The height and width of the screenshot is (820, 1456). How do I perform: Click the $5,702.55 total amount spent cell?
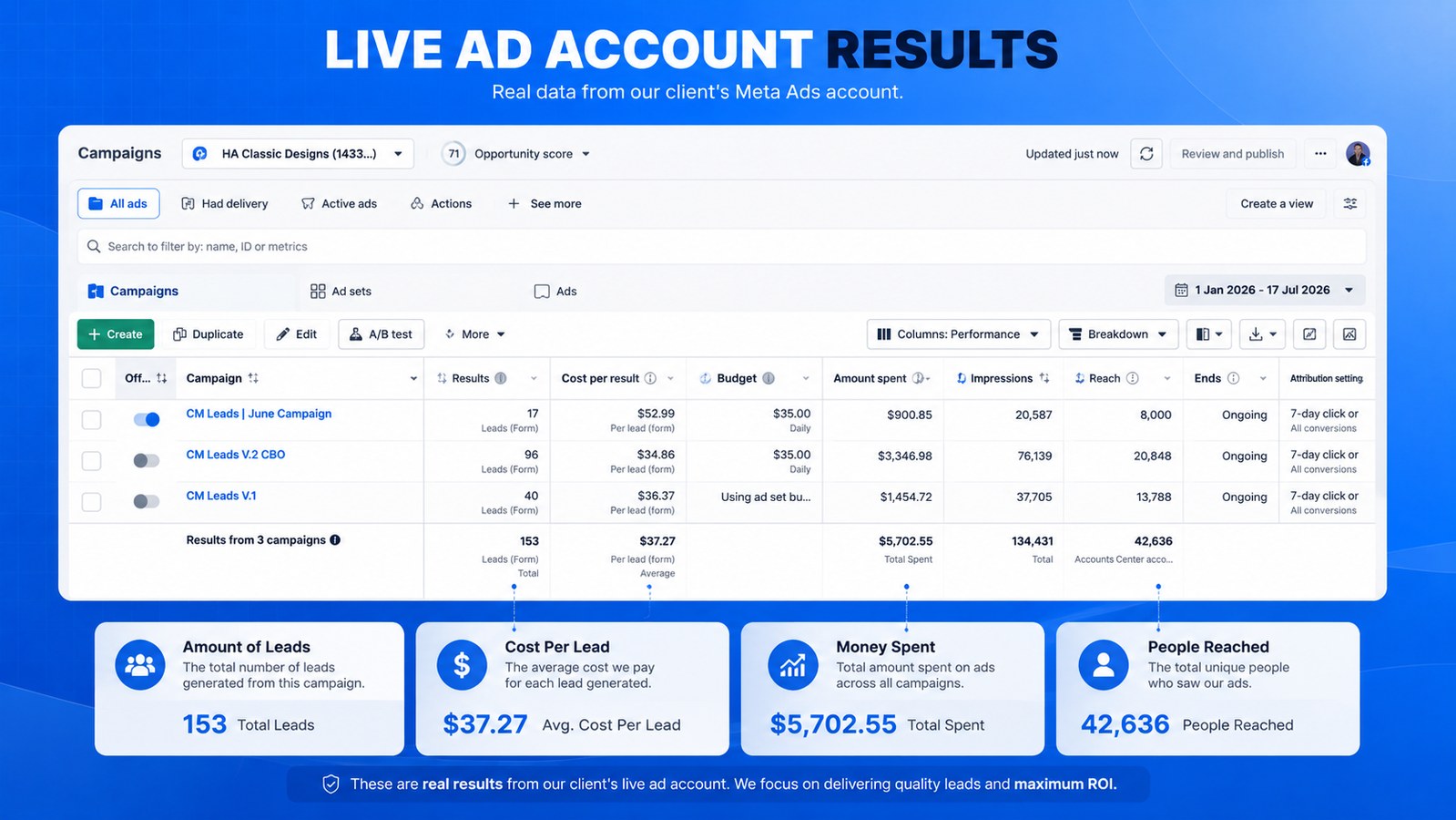[906, 541]
